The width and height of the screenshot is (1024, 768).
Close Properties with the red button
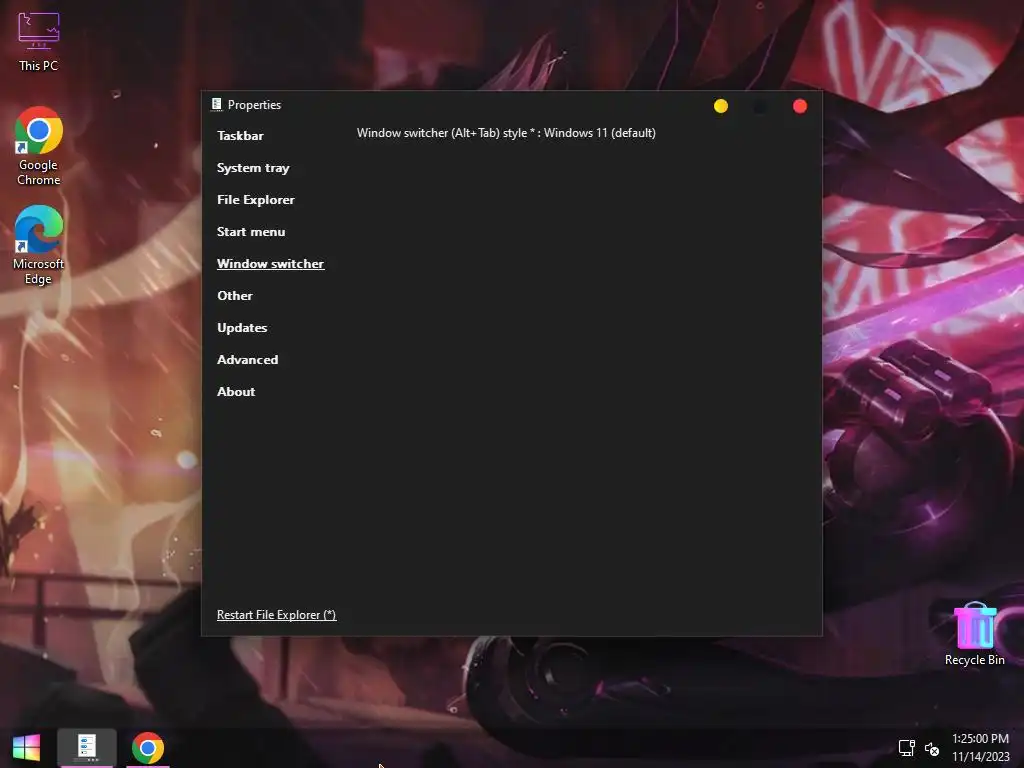(800, 106)
